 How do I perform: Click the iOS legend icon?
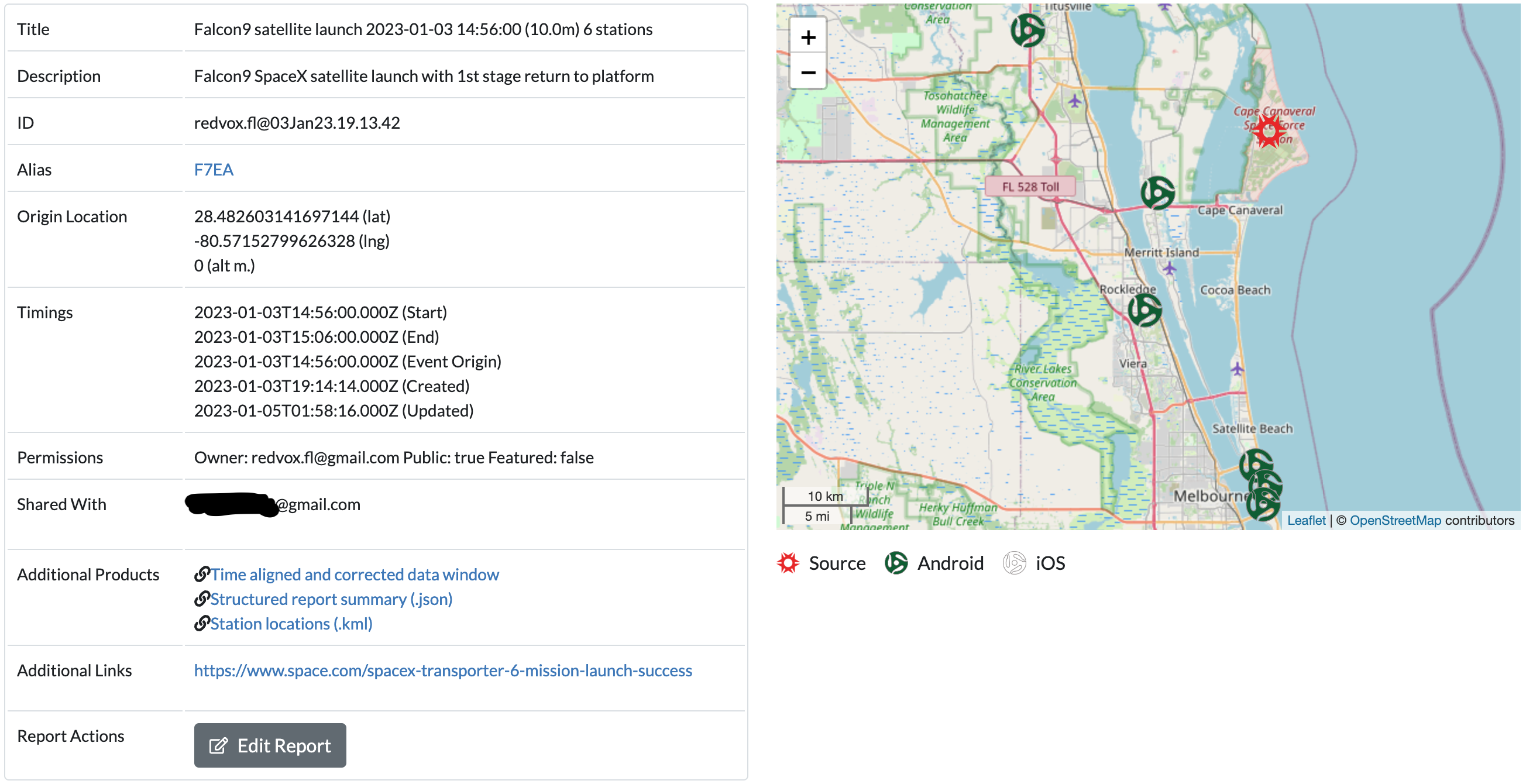click(x=1013, y=562)
